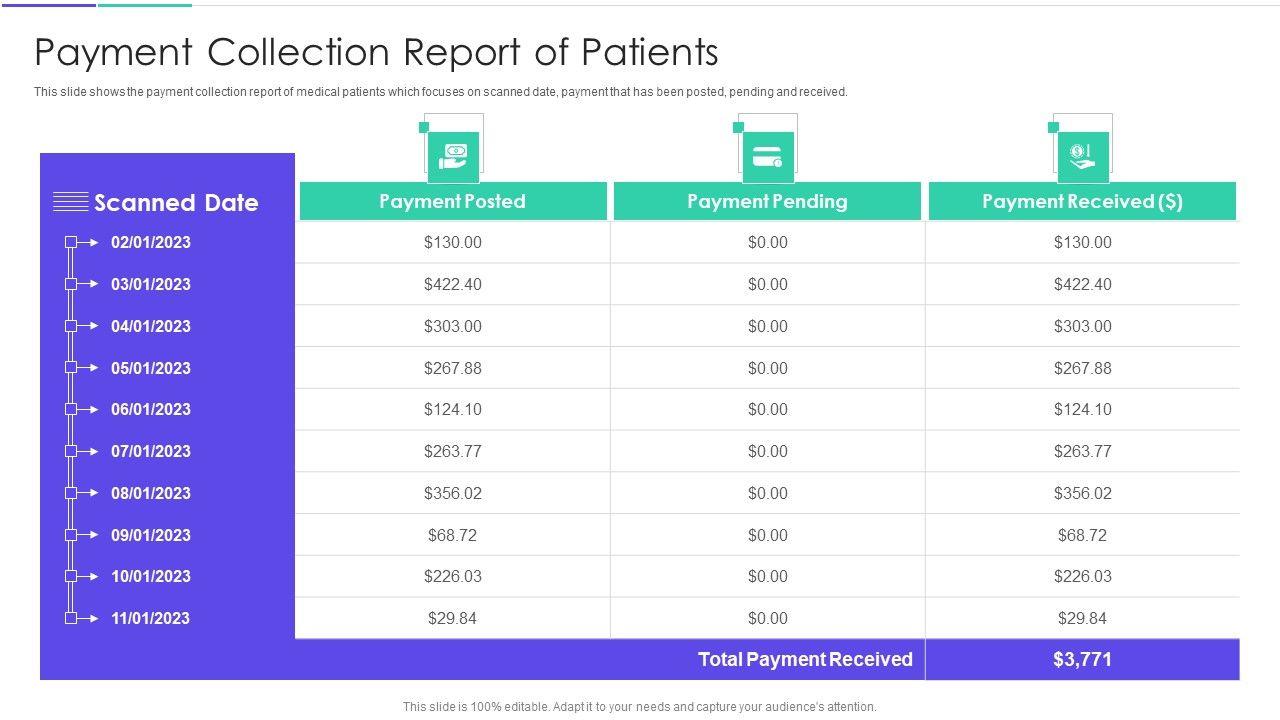The image size is (1280, 720).
Task: Select the 05/01/2023 date entry
Action: click(150, 368)
